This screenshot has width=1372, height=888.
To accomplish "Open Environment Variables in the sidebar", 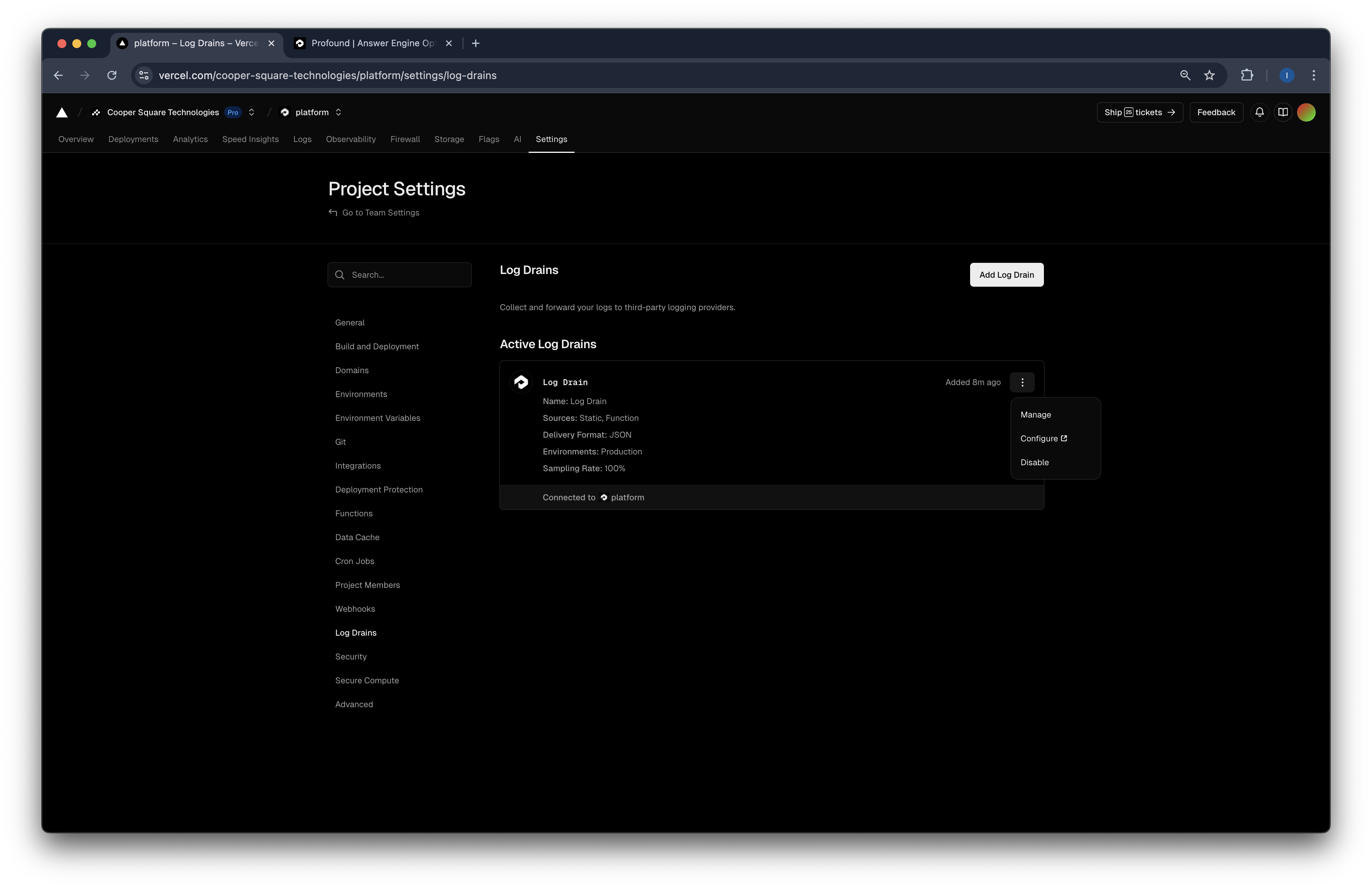I will (378, 418).
